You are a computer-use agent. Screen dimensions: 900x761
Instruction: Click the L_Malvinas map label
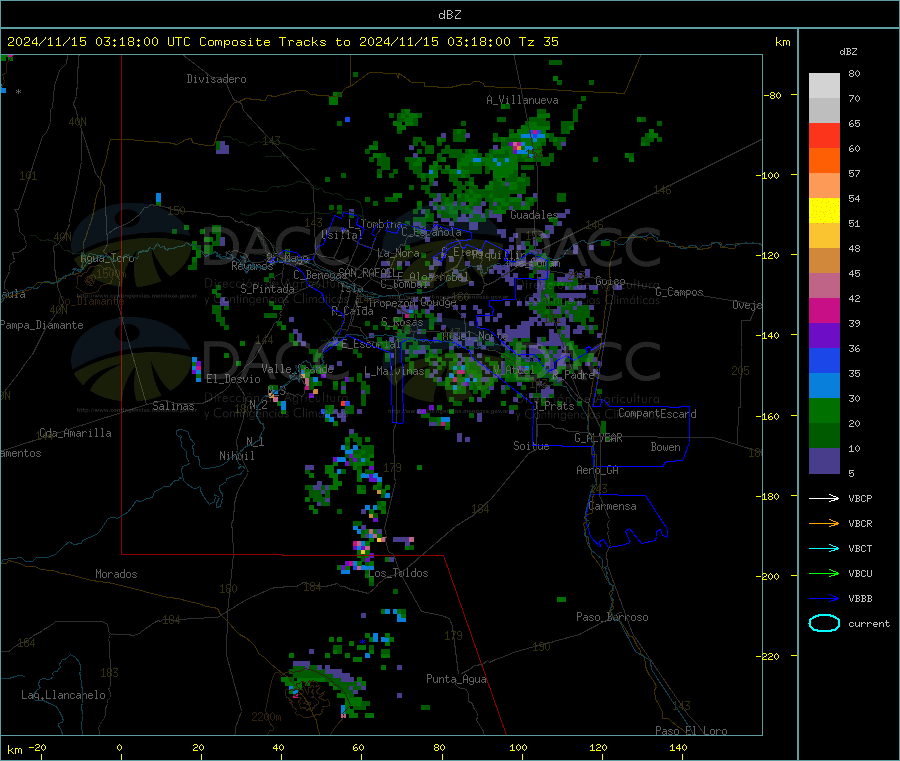coord(394,371)
